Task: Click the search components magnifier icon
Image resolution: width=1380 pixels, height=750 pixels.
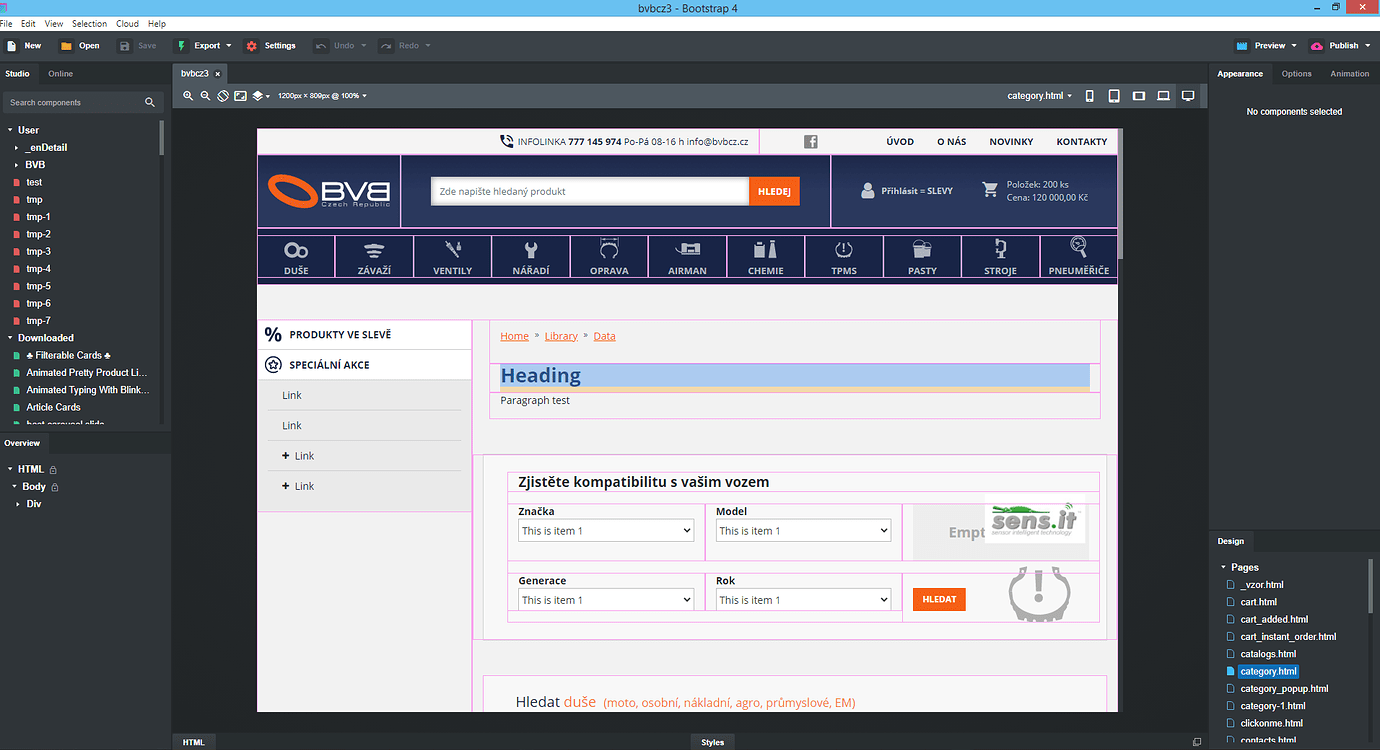Action: pos(150,102)
